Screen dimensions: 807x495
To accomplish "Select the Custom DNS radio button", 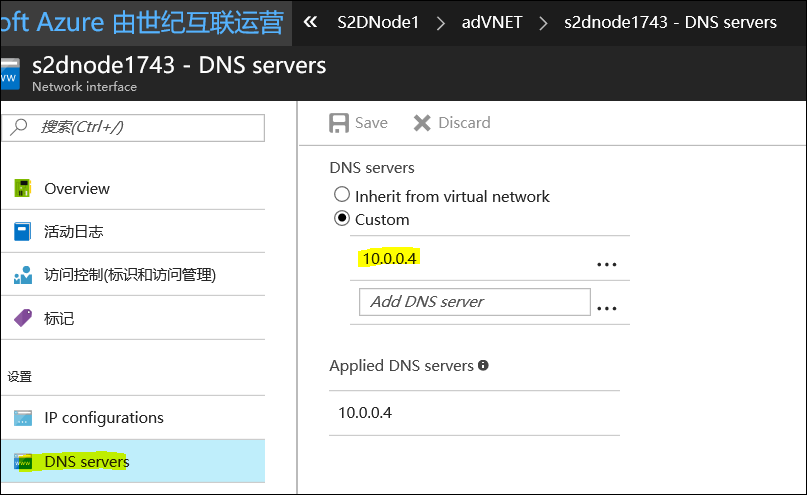I will click(x=342, y=219).
